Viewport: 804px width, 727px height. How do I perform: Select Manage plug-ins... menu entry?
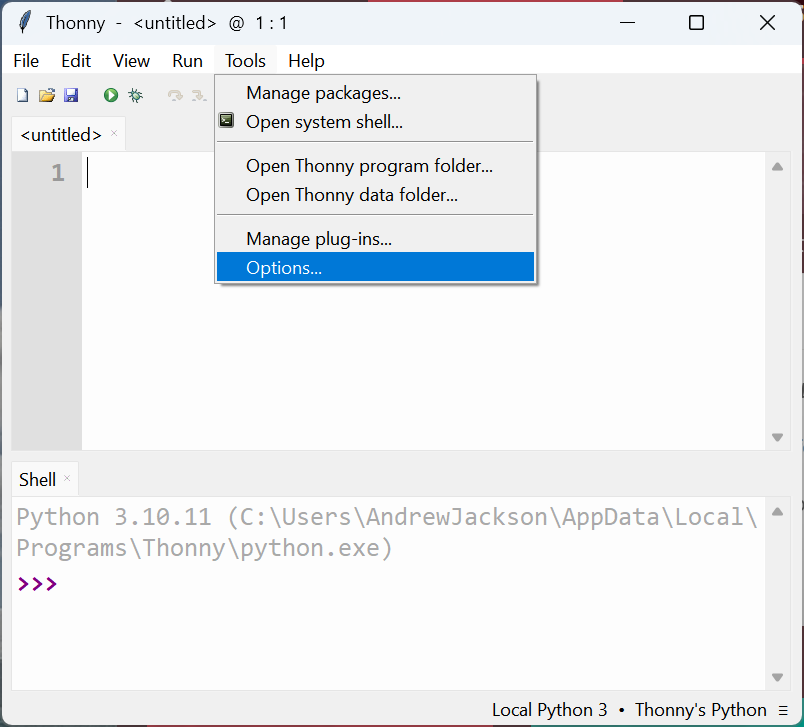[x=318, y=239]
